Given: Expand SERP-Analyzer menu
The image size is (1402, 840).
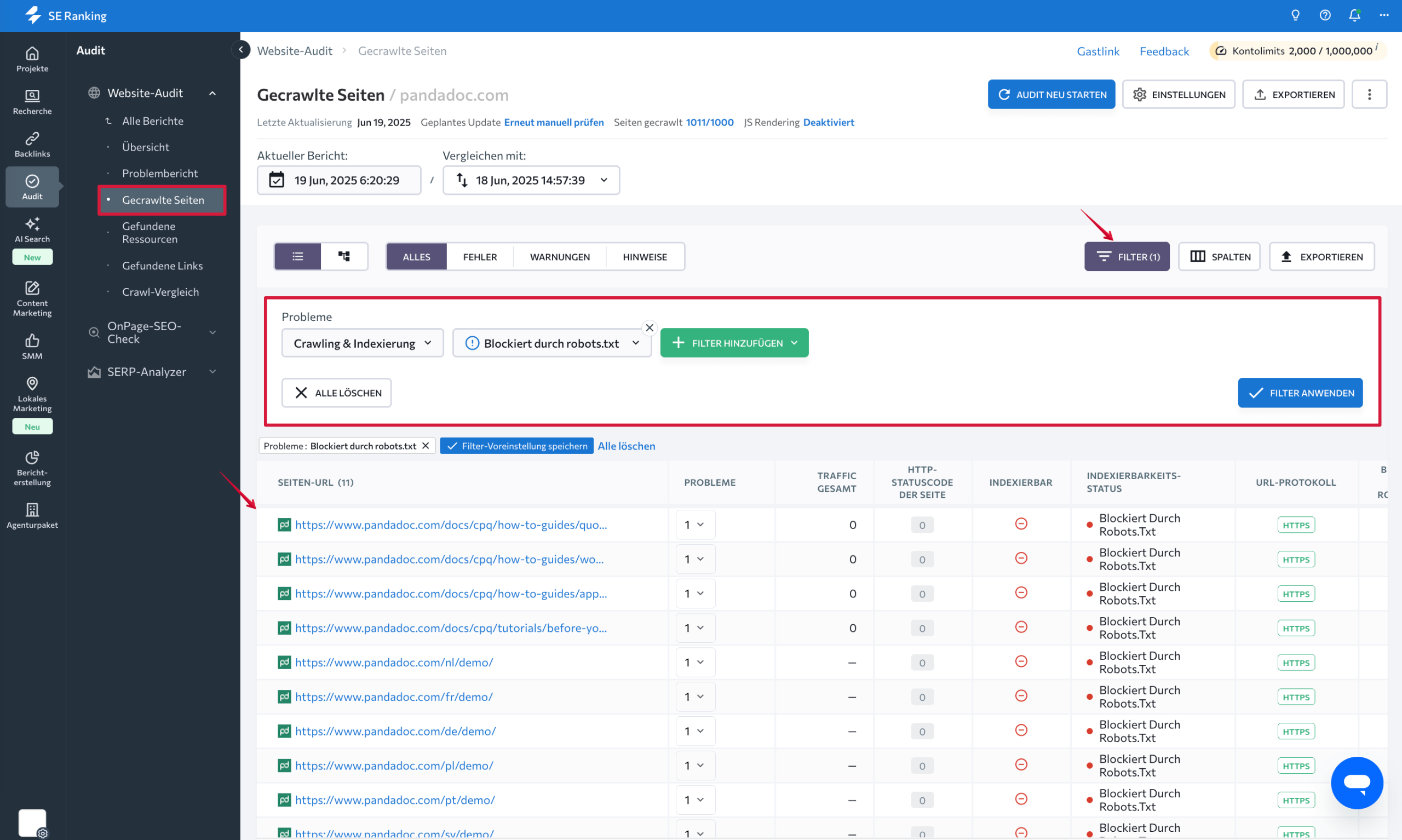Looking at the screenshot, I should [212, 372].
